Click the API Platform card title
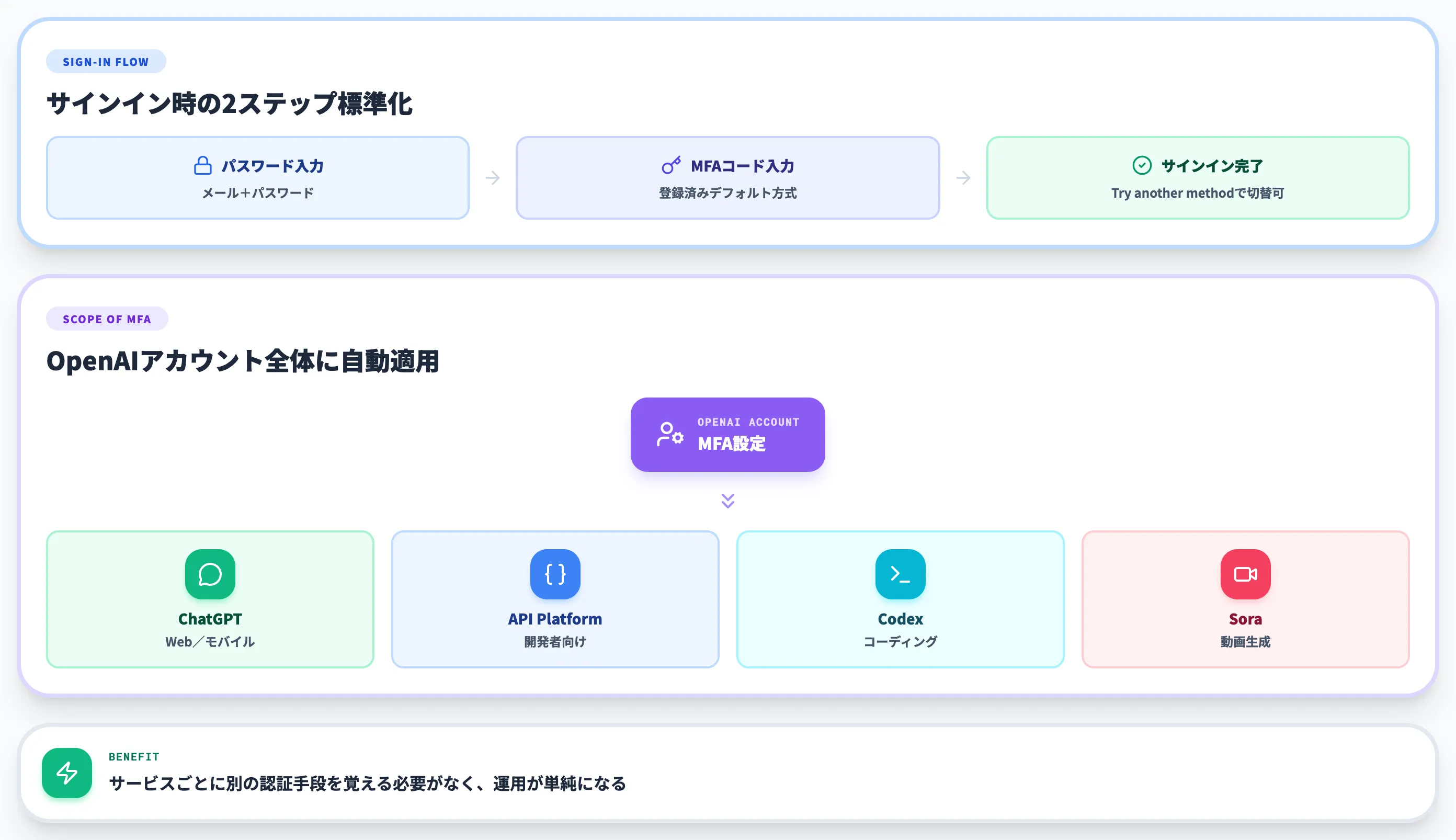 555,619
